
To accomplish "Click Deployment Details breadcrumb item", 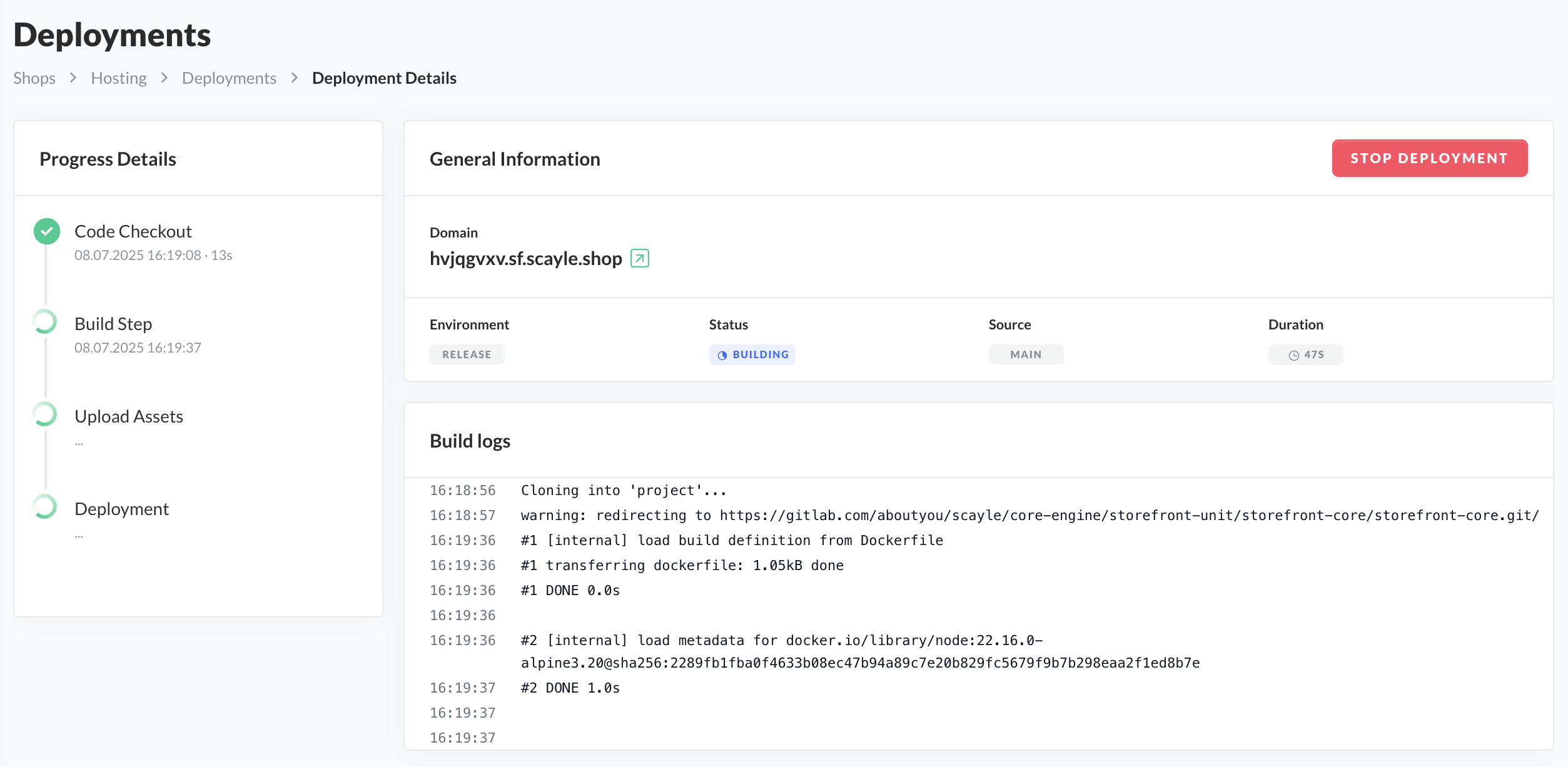I will 384,78.
